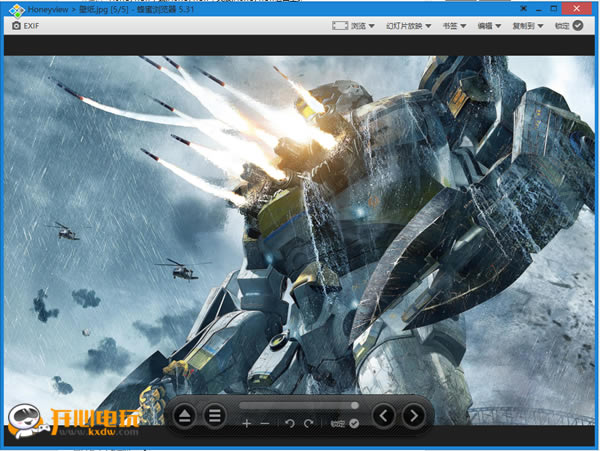Expand the 浏览 view mode dropdown
The image size is (600, 451).
click(x=353, y=26)
